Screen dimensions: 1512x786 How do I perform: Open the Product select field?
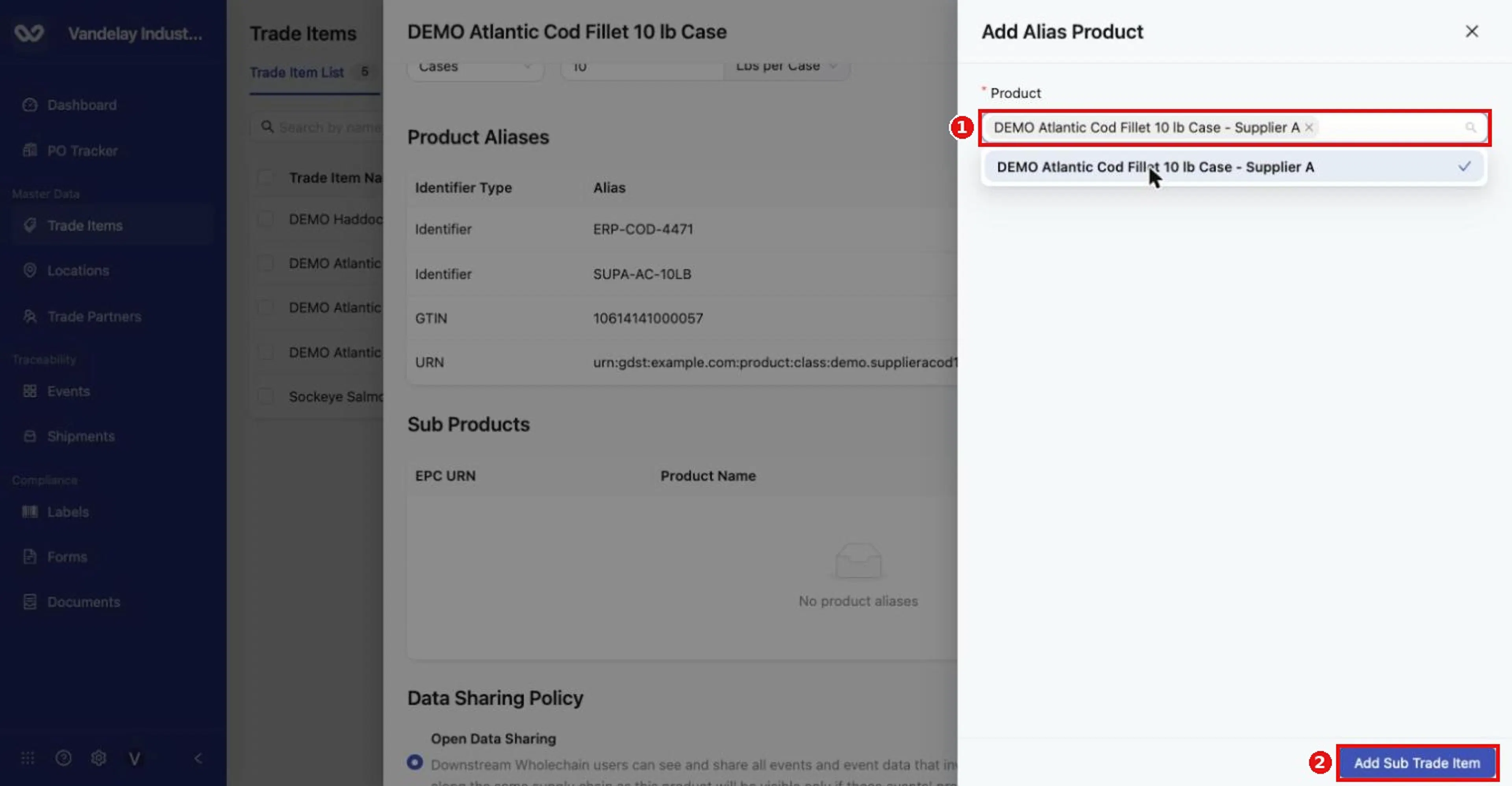[1234, 127]
